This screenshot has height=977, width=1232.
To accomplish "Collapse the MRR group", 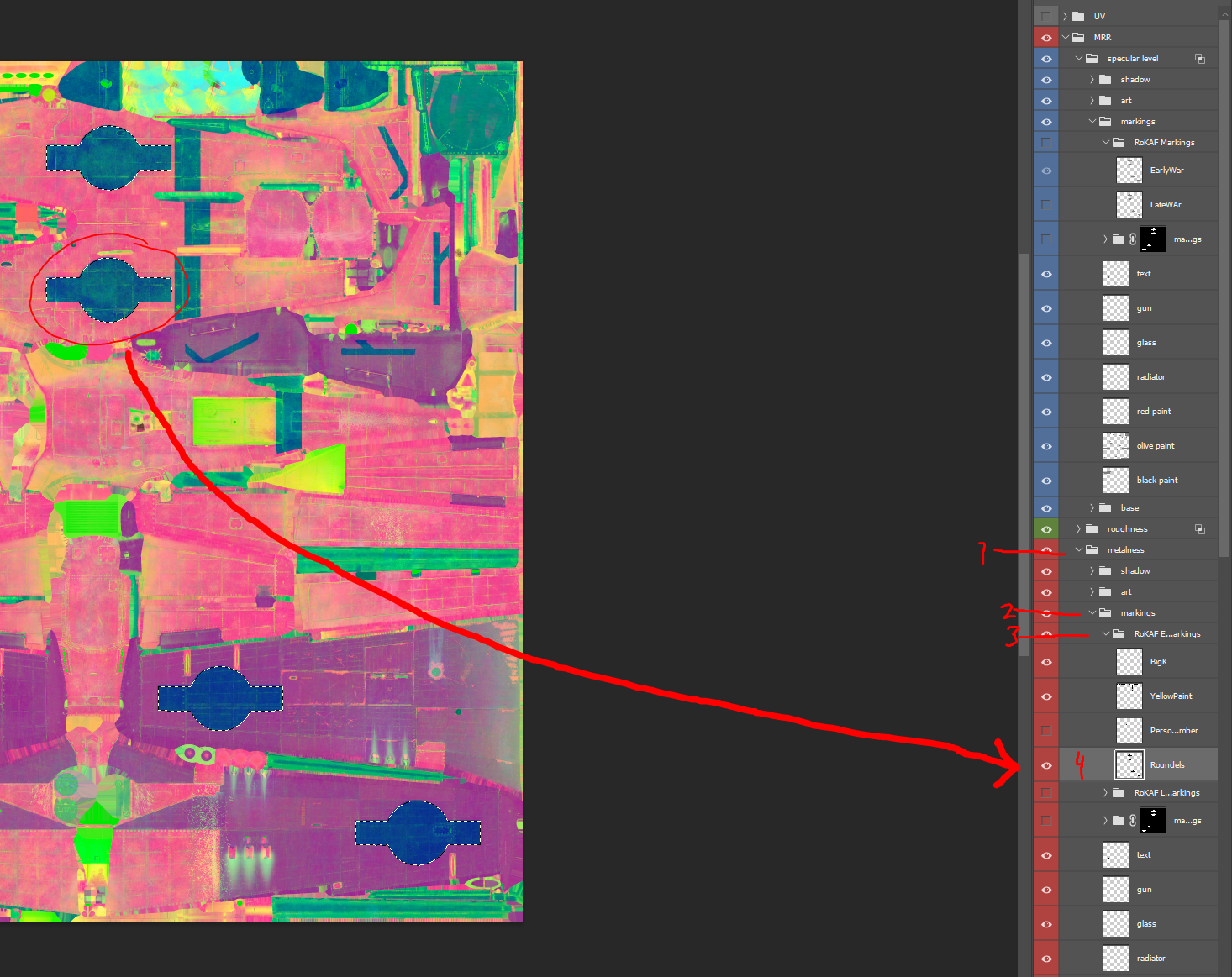I will (x=1065, y=37).
